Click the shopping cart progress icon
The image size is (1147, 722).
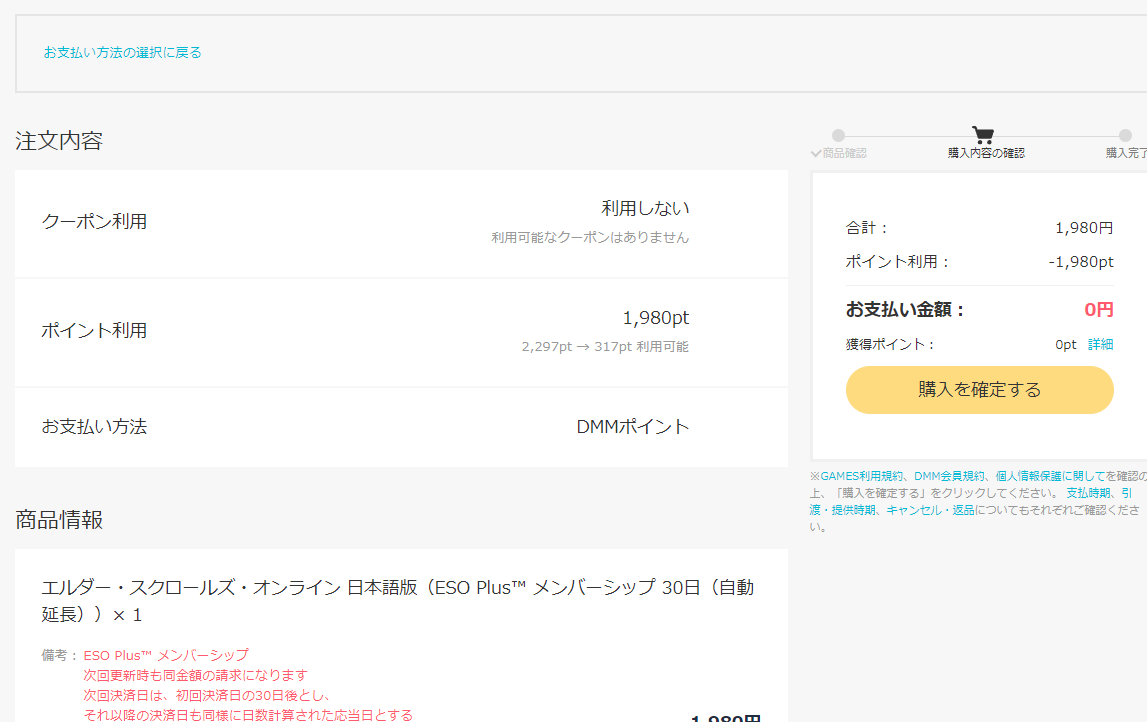coord(982,135)
